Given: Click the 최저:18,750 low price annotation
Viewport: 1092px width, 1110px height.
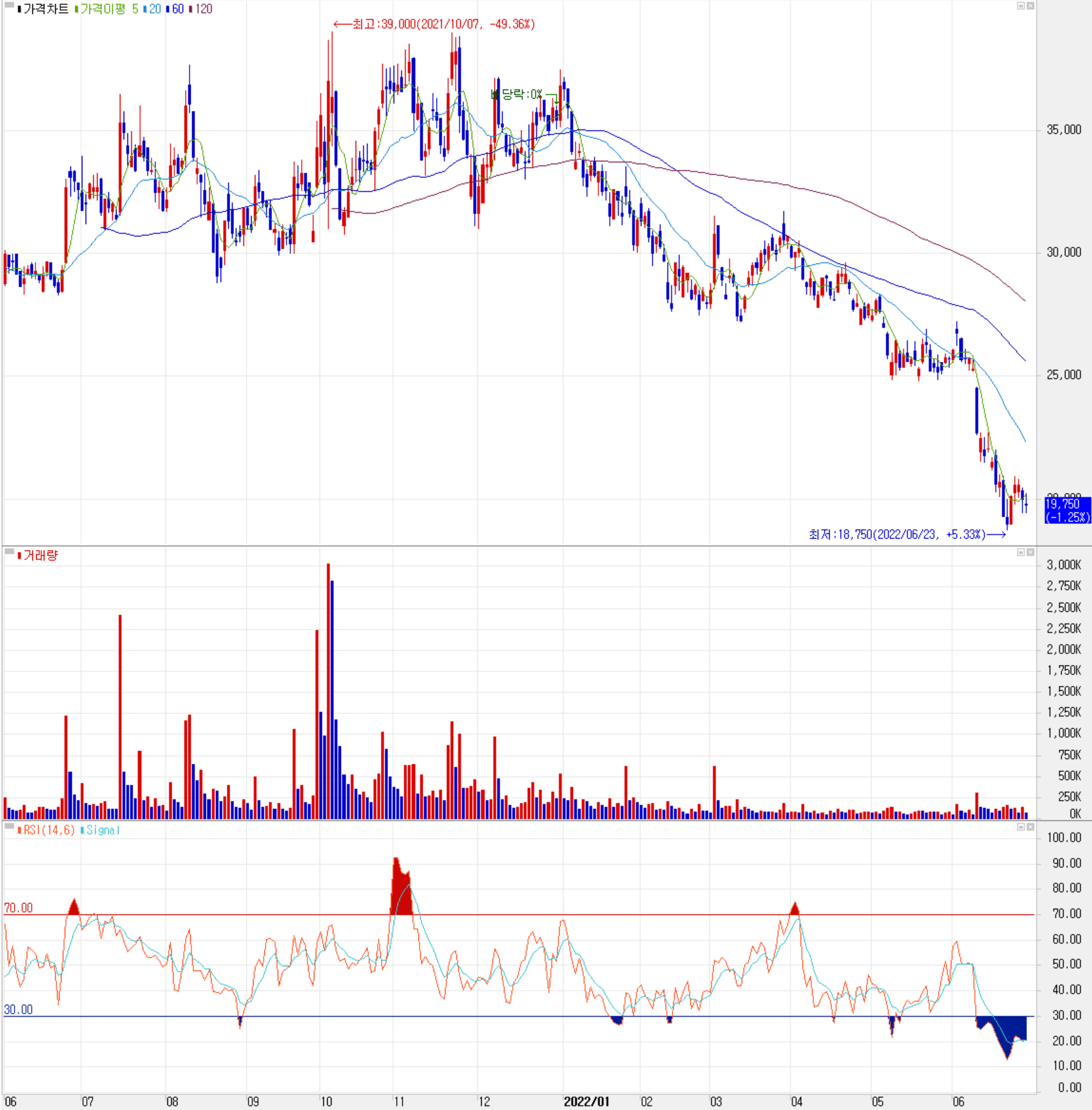Looking at the screenshot, I should pos(907,535).
